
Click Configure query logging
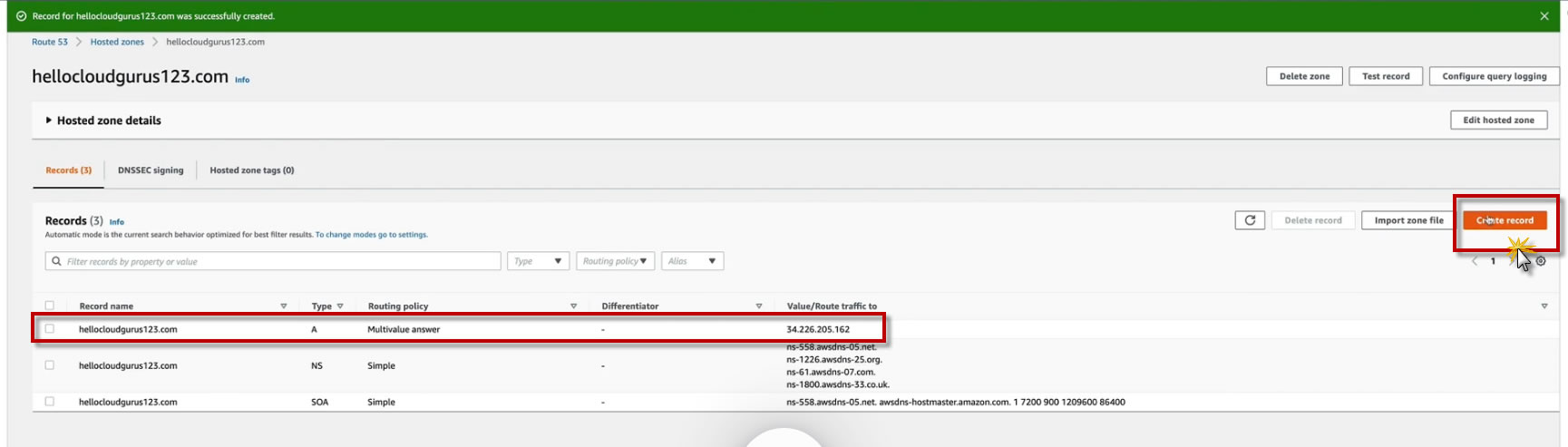[1495, 76]
